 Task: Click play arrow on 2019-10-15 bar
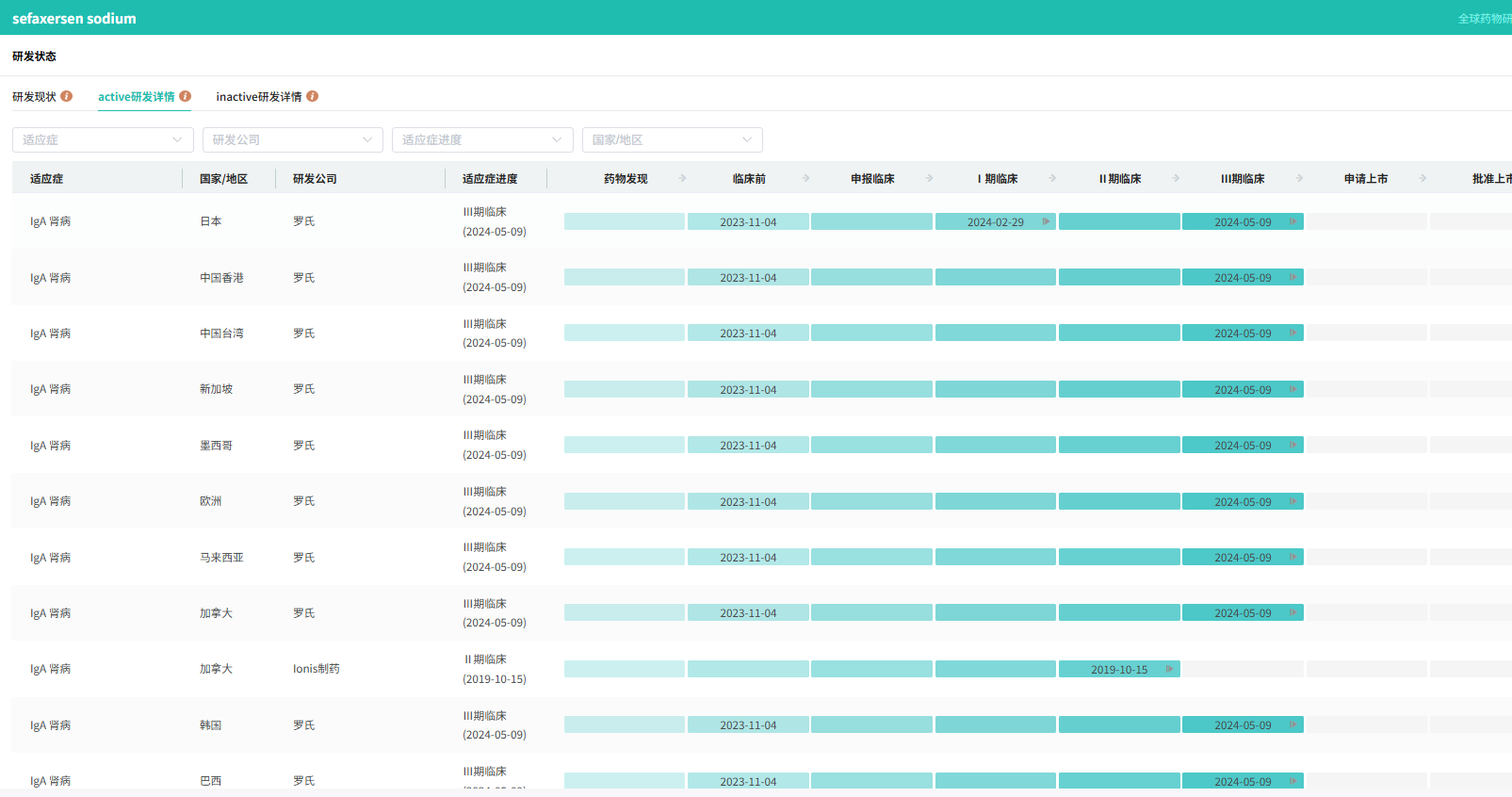1169,669
